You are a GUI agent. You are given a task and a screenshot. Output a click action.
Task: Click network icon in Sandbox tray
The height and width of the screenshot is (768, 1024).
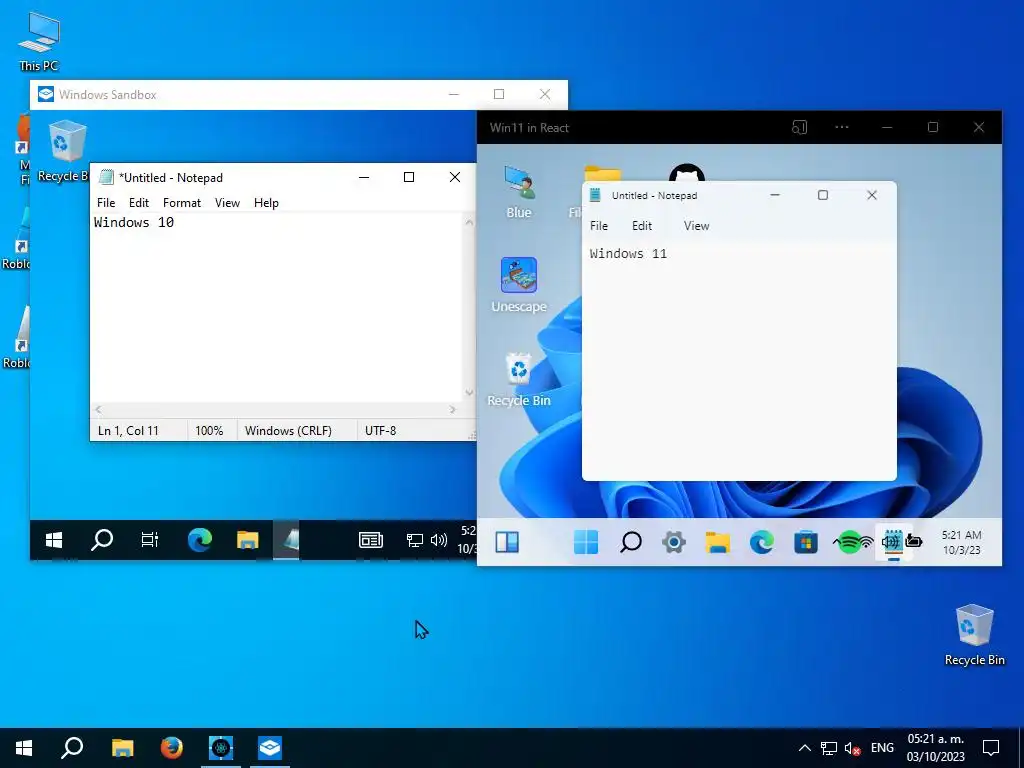415,540
